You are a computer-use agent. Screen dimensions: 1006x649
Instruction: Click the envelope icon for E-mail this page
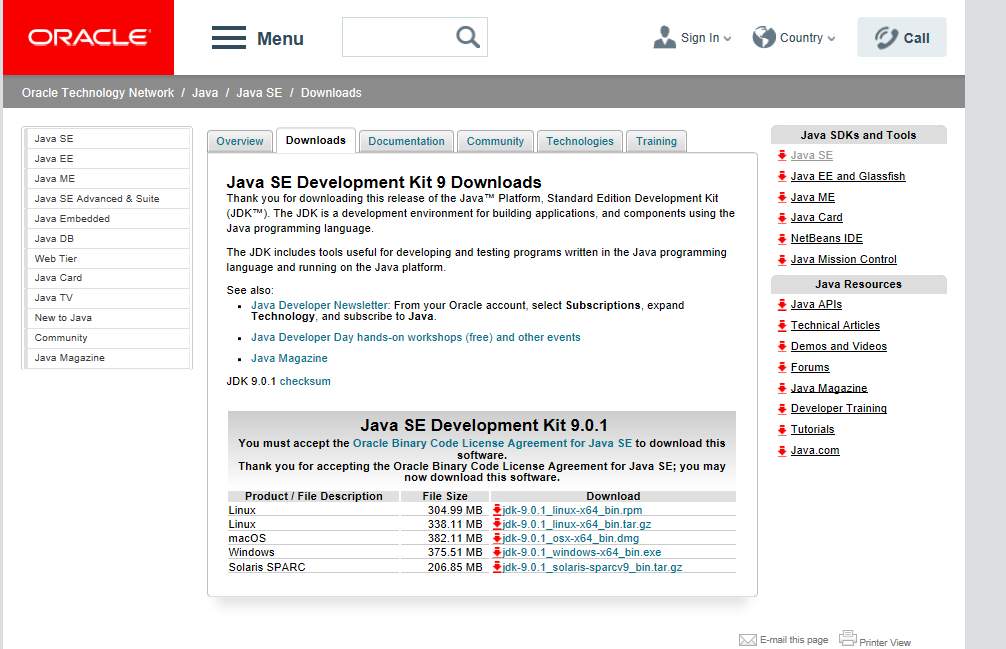(x=747, y=640)
